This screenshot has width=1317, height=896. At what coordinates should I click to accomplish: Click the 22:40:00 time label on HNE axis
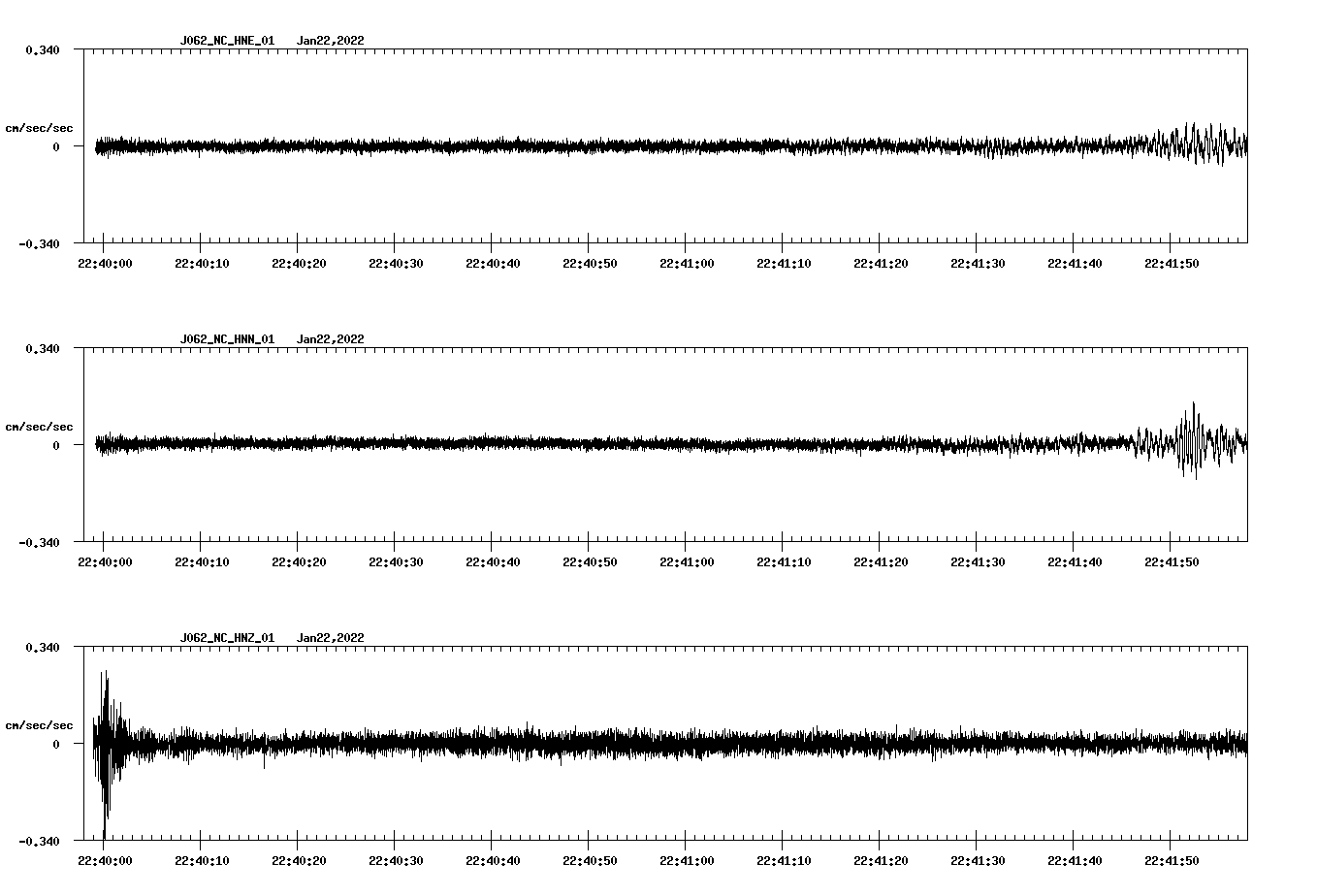(105, 264)
